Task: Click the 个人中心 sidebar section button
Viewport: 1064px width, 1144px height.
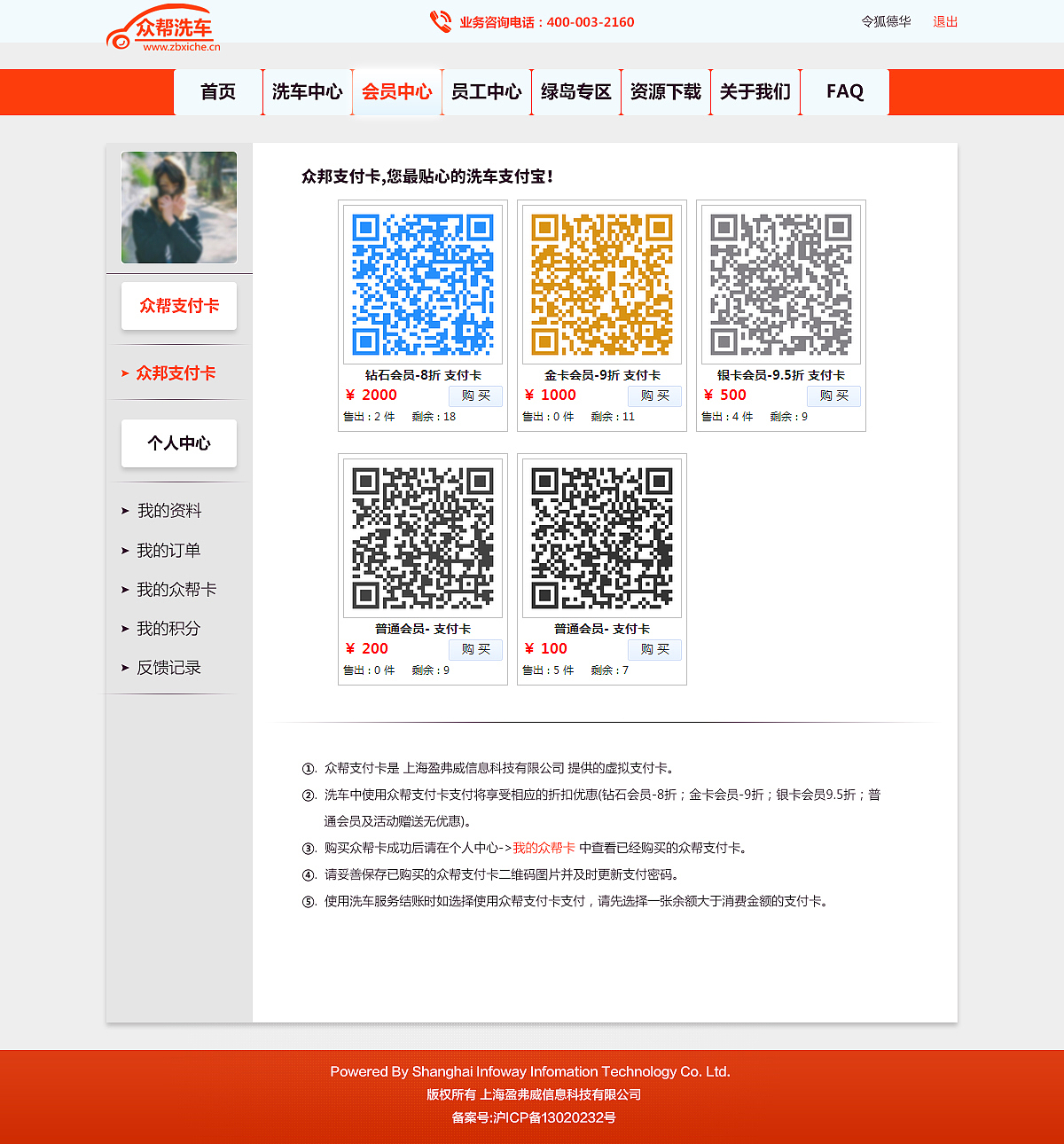Action: (179, 443)
